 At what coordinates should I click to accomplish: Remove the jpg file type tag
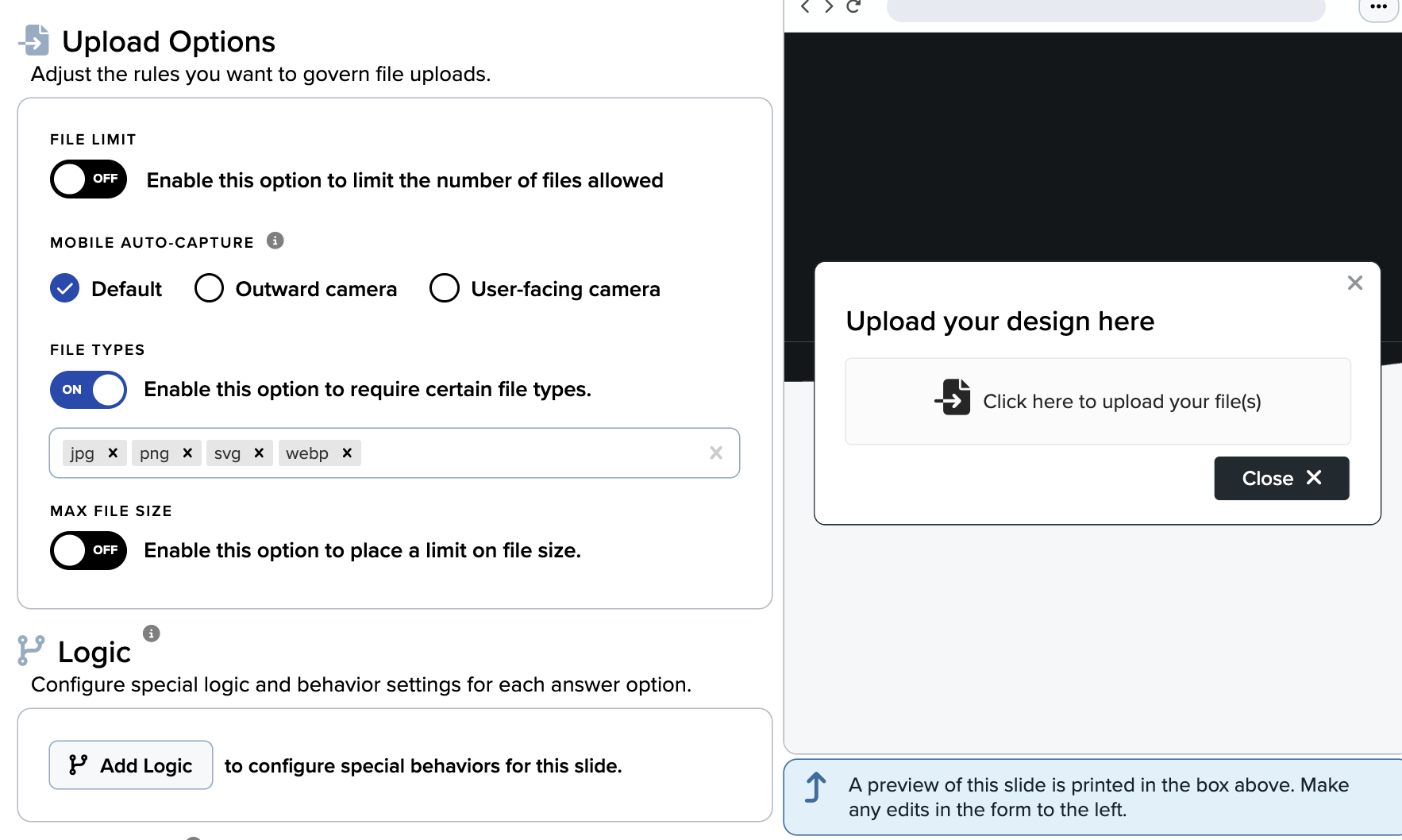(x=113, y=453)
